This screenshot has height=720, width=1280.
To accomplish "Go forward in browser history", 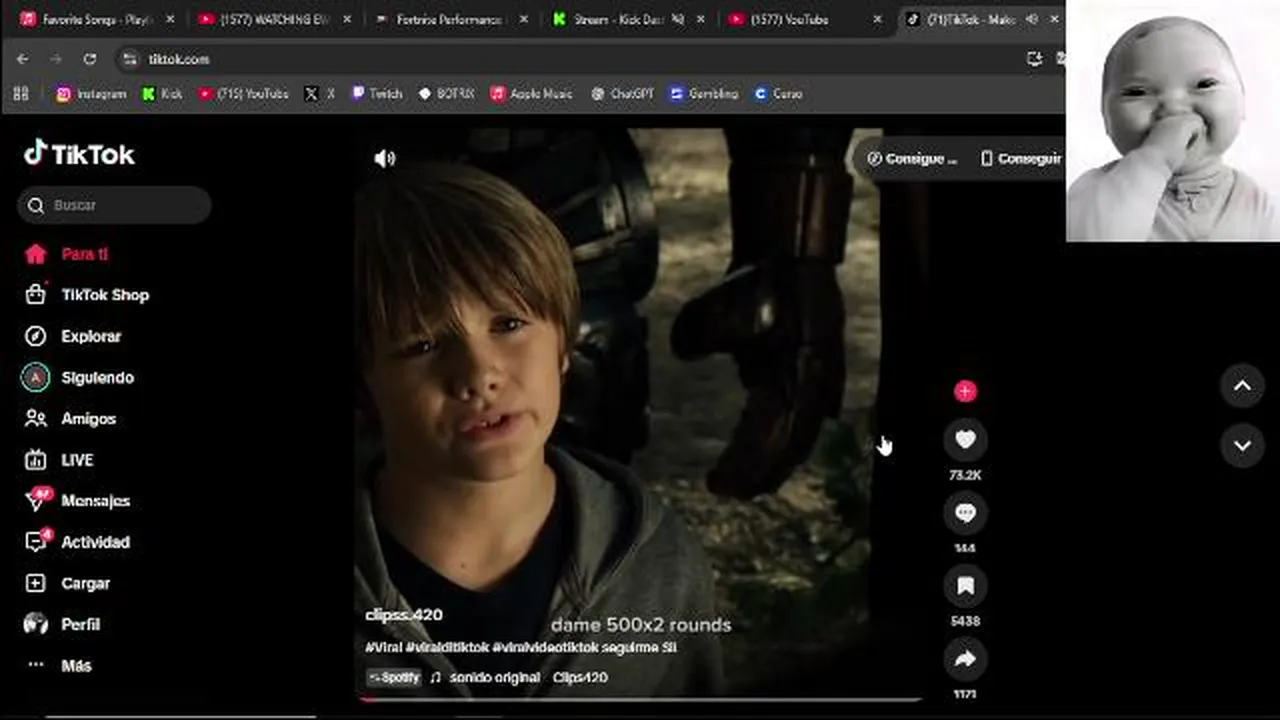I will point(55,59).
